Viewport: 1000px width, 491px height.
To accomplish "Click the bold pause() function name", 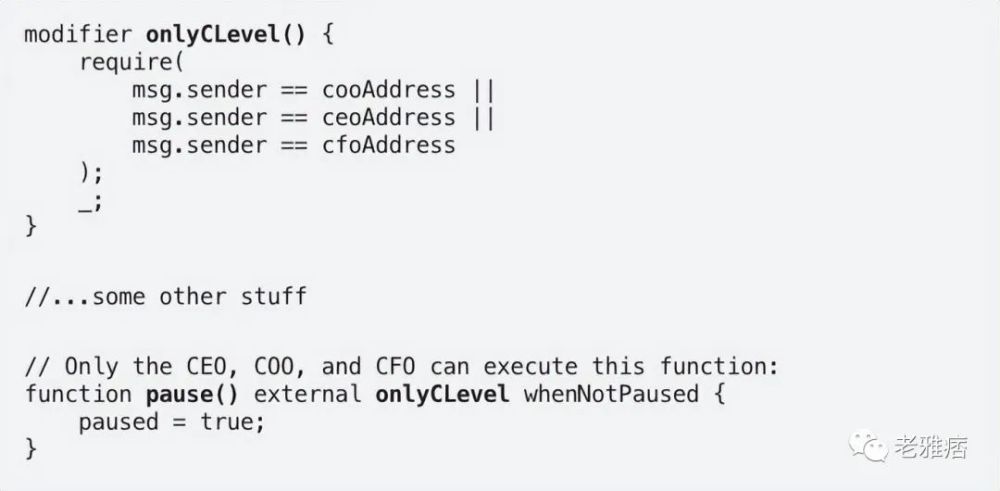I will coord(192,395).
